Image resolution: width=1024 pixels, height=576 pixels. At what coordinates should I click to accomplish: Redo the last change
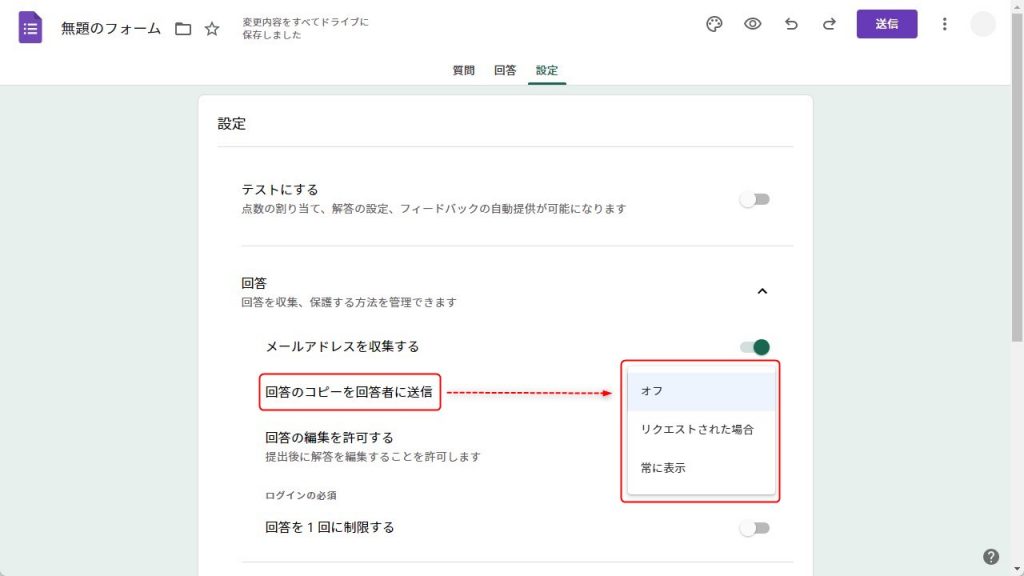point(829,24)
